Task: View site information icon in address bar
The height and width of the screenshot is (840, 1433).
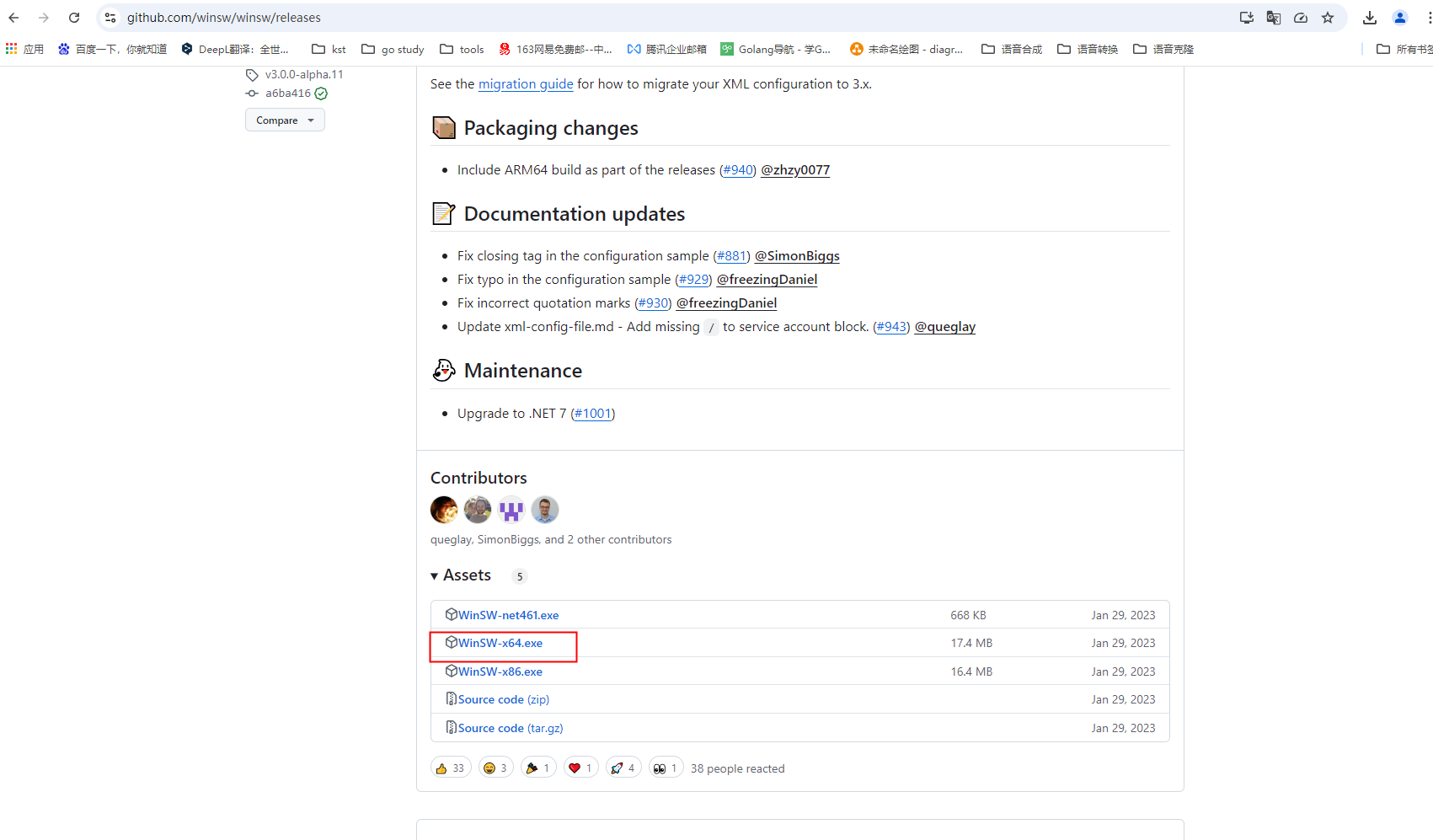Action: [110, 18]
